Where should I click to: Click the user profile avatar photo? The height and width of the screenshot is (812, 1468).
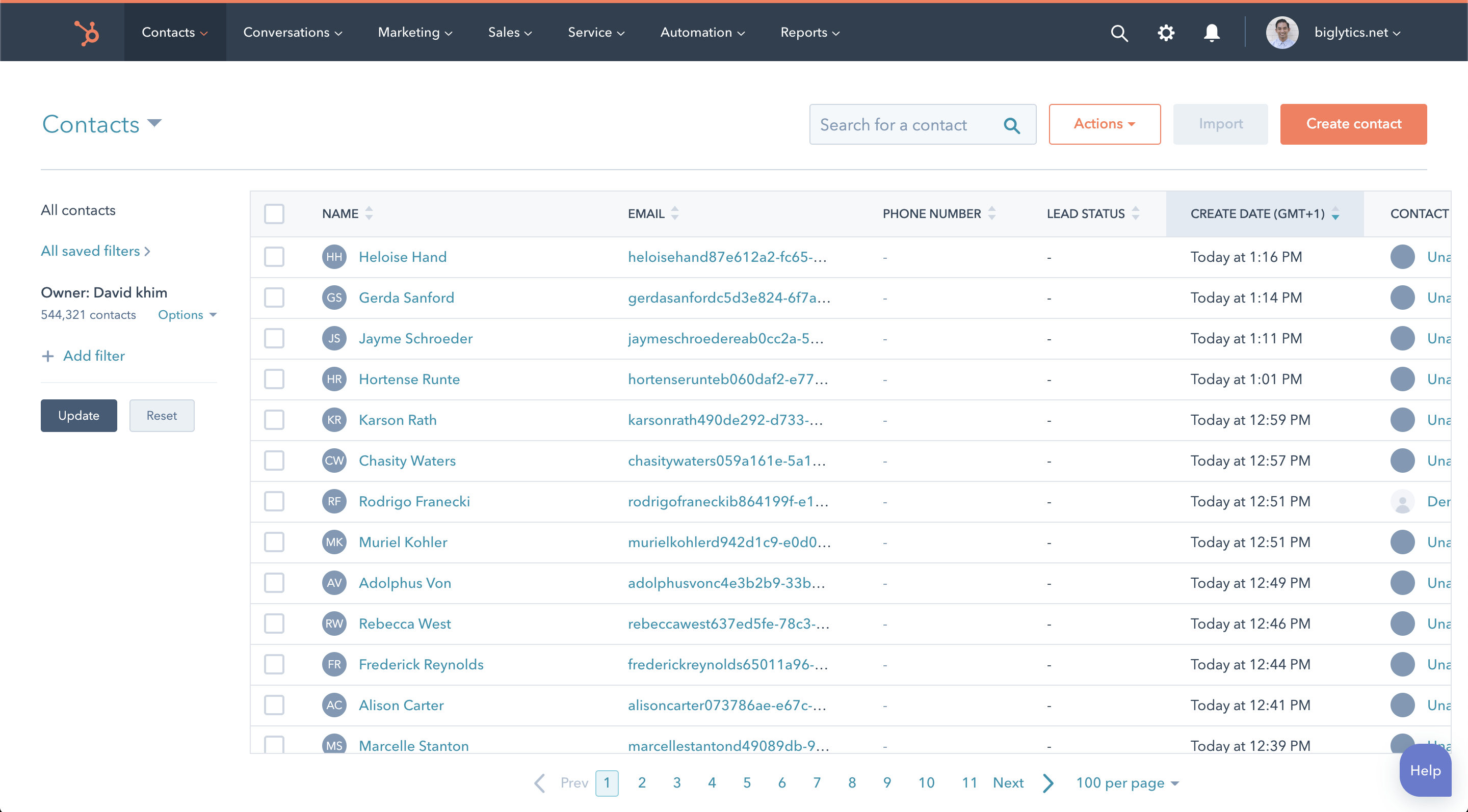[1281, 33]
